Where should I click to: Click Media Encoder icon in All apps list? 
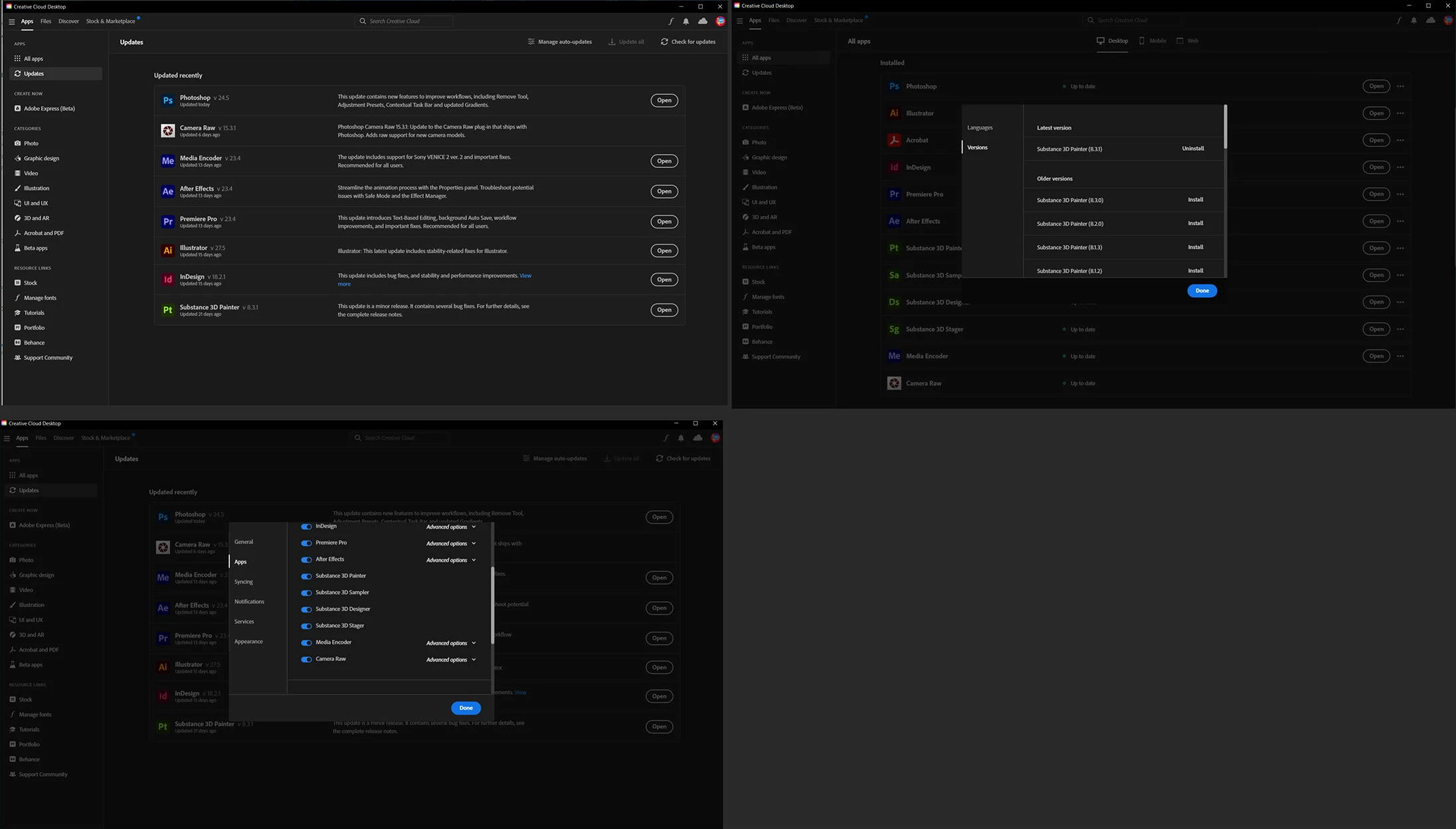point(894,356)
